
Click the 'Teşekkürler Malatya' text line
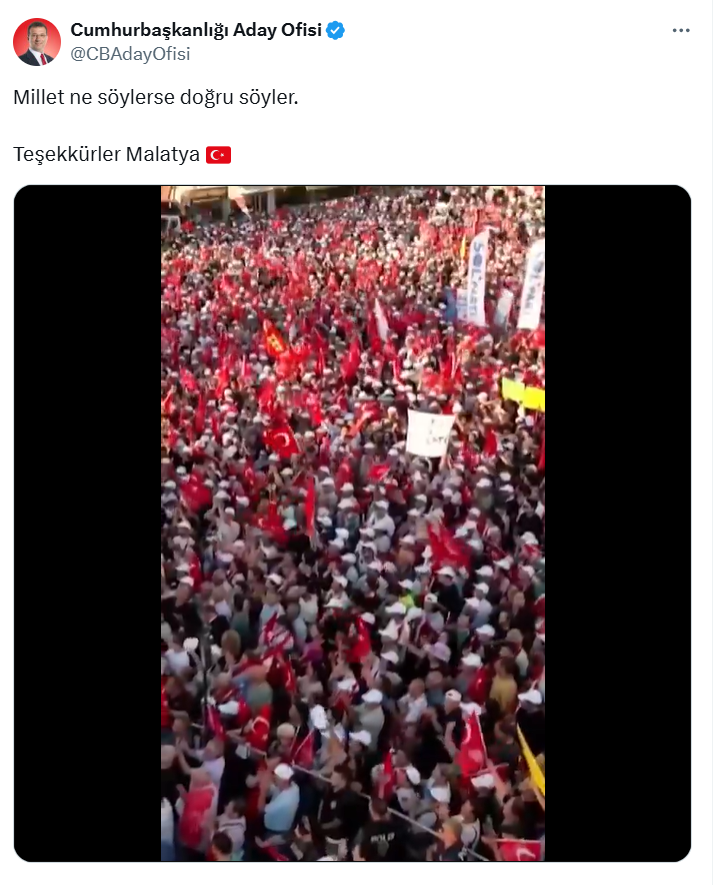[x=107, y=154]
